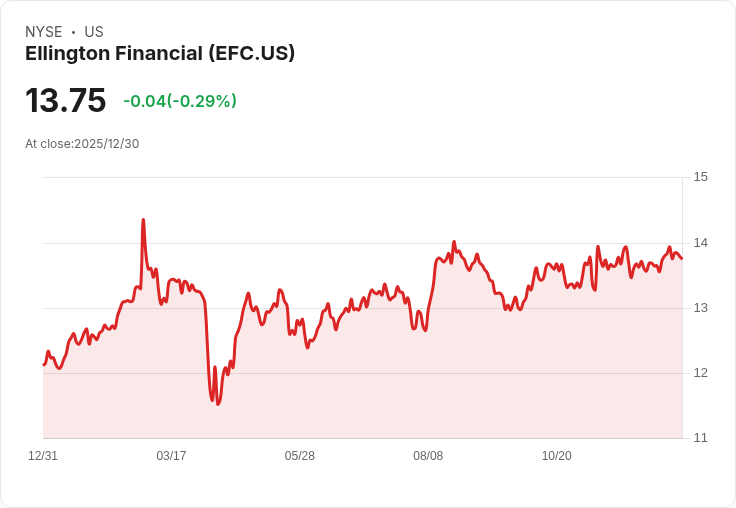Select the 05/28 date on the time axis

click(299, 456)
